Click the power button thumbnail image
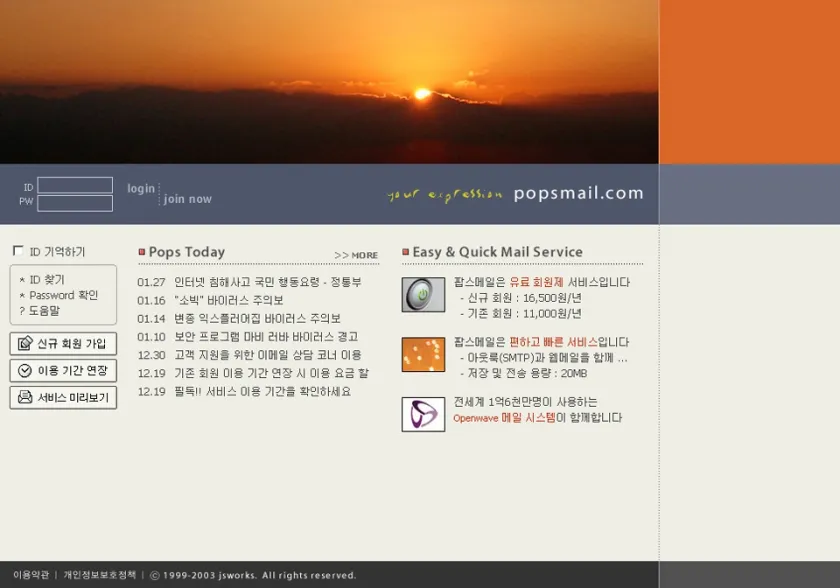The image size is (840, 588). coord(423,295)
